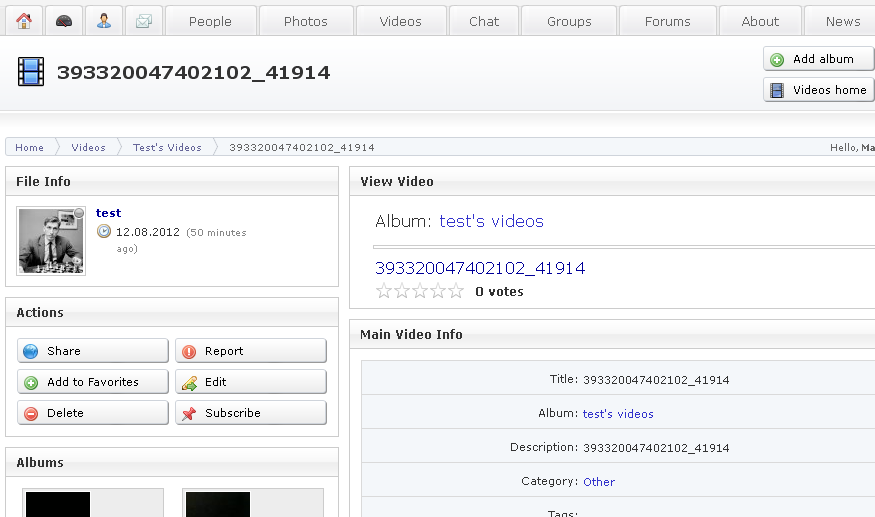
Task: Open the profile person icon tab
Action: (x=104, y=21)
